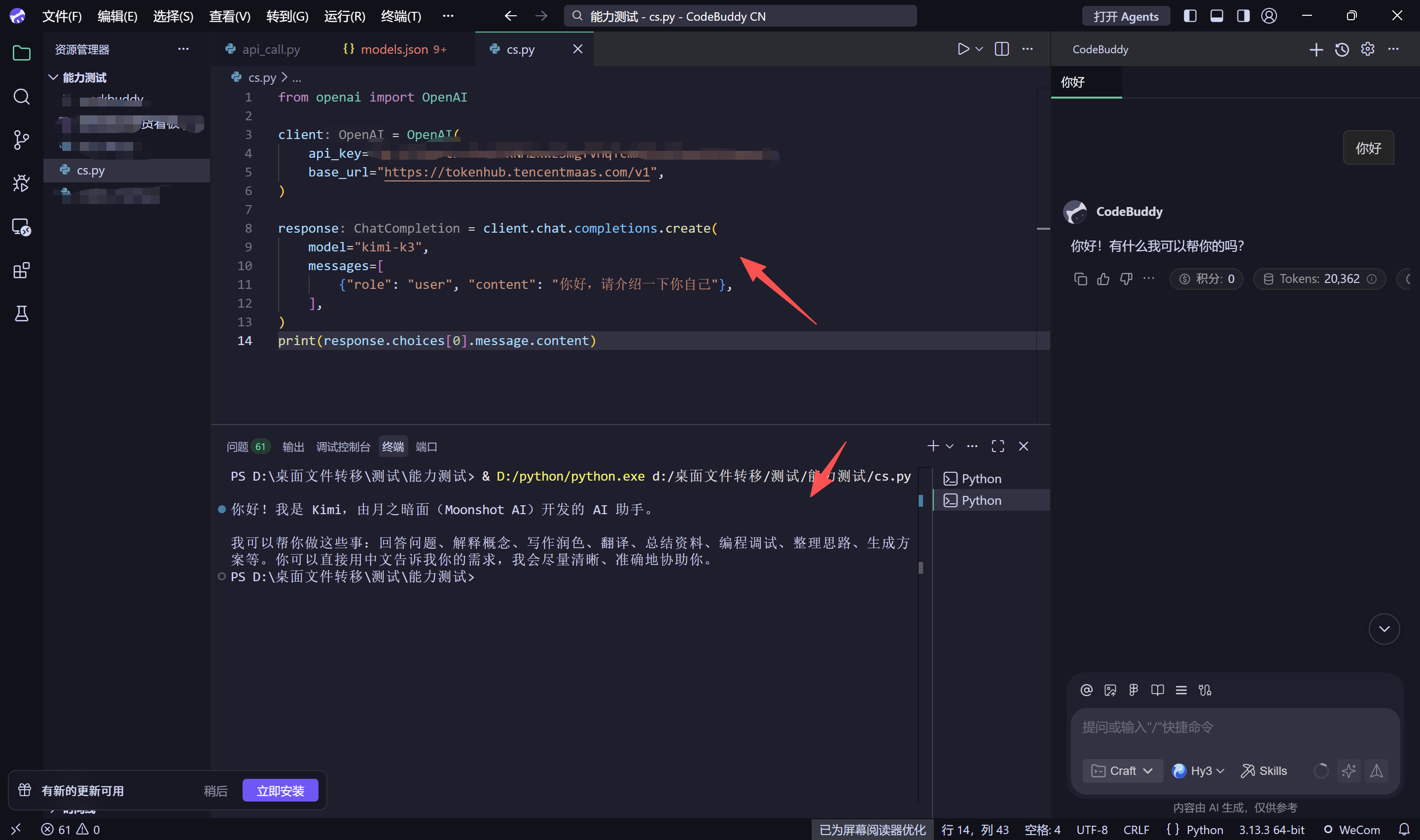1420x840 pixels.
Task: Open more menu items in the title bar
Action: tap(448, 16)
